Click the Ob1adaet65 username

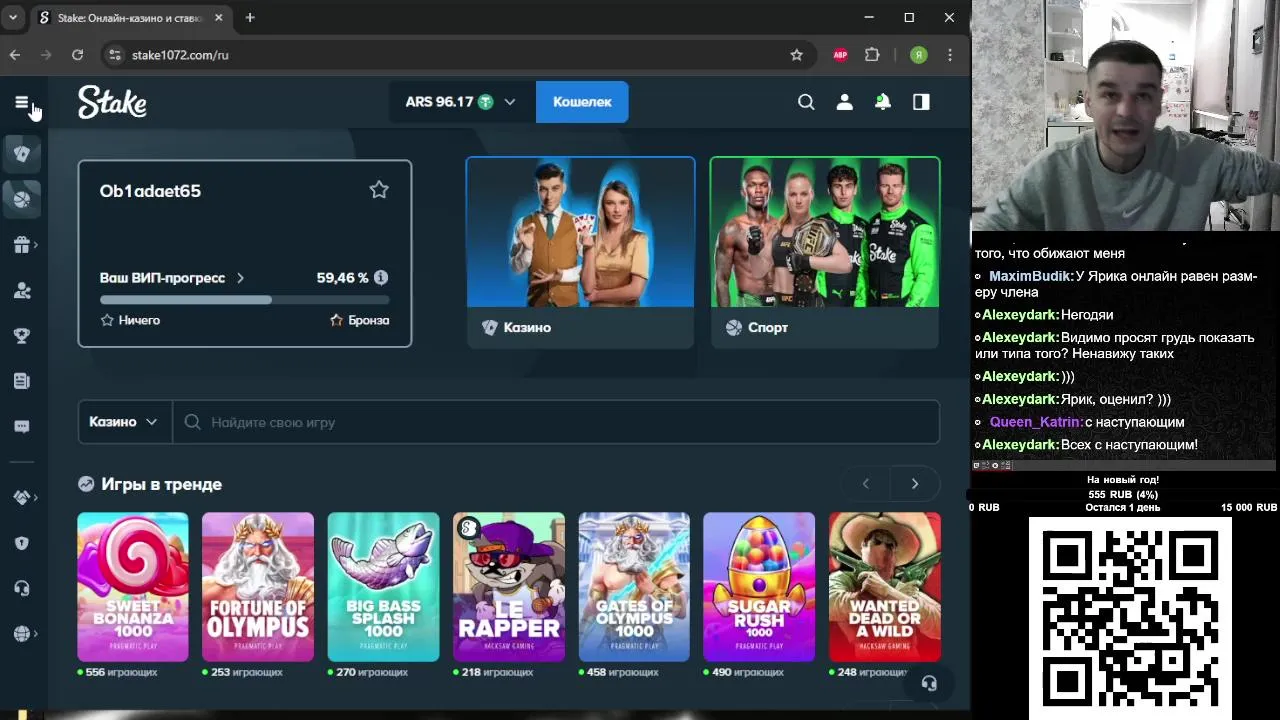click(150, 191)
